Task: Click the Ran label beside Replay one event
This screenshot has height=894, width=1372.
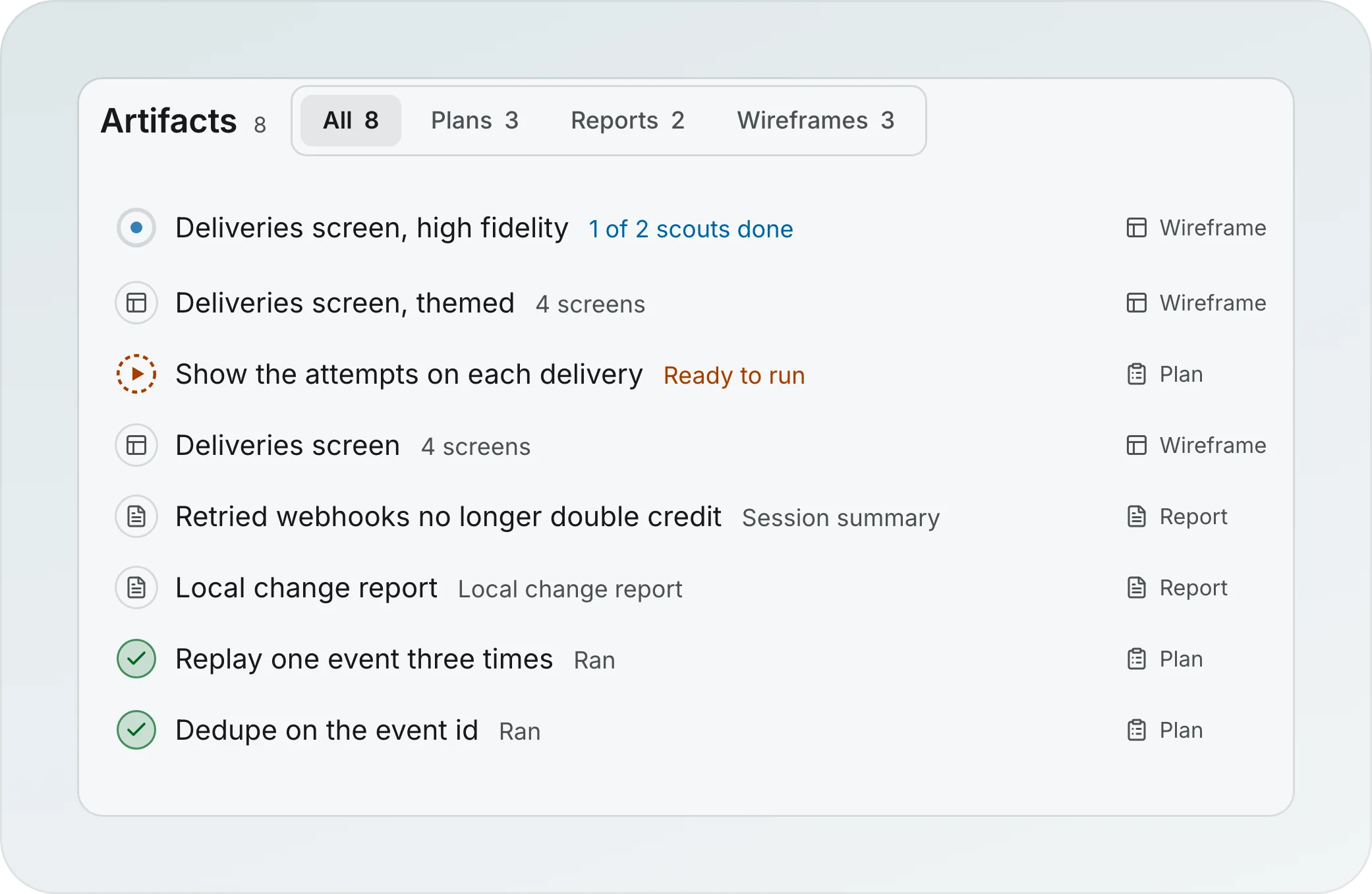Action: pyautogui.click(x=594, y=660)
